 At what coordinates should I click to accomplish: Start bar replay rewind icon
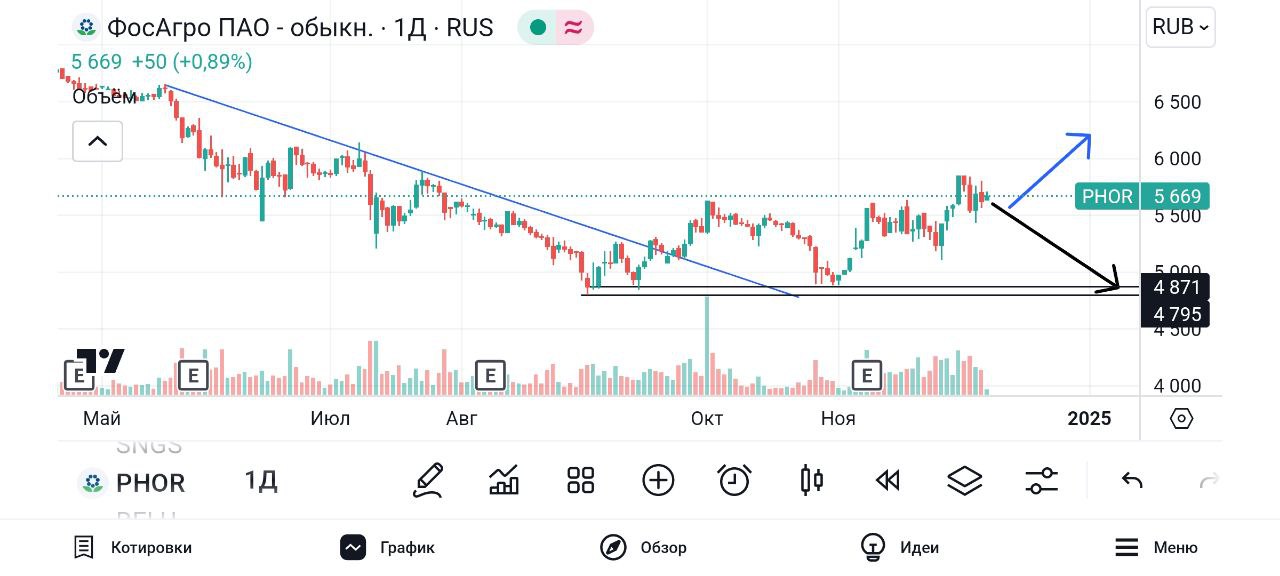click(x=888, y=481)
